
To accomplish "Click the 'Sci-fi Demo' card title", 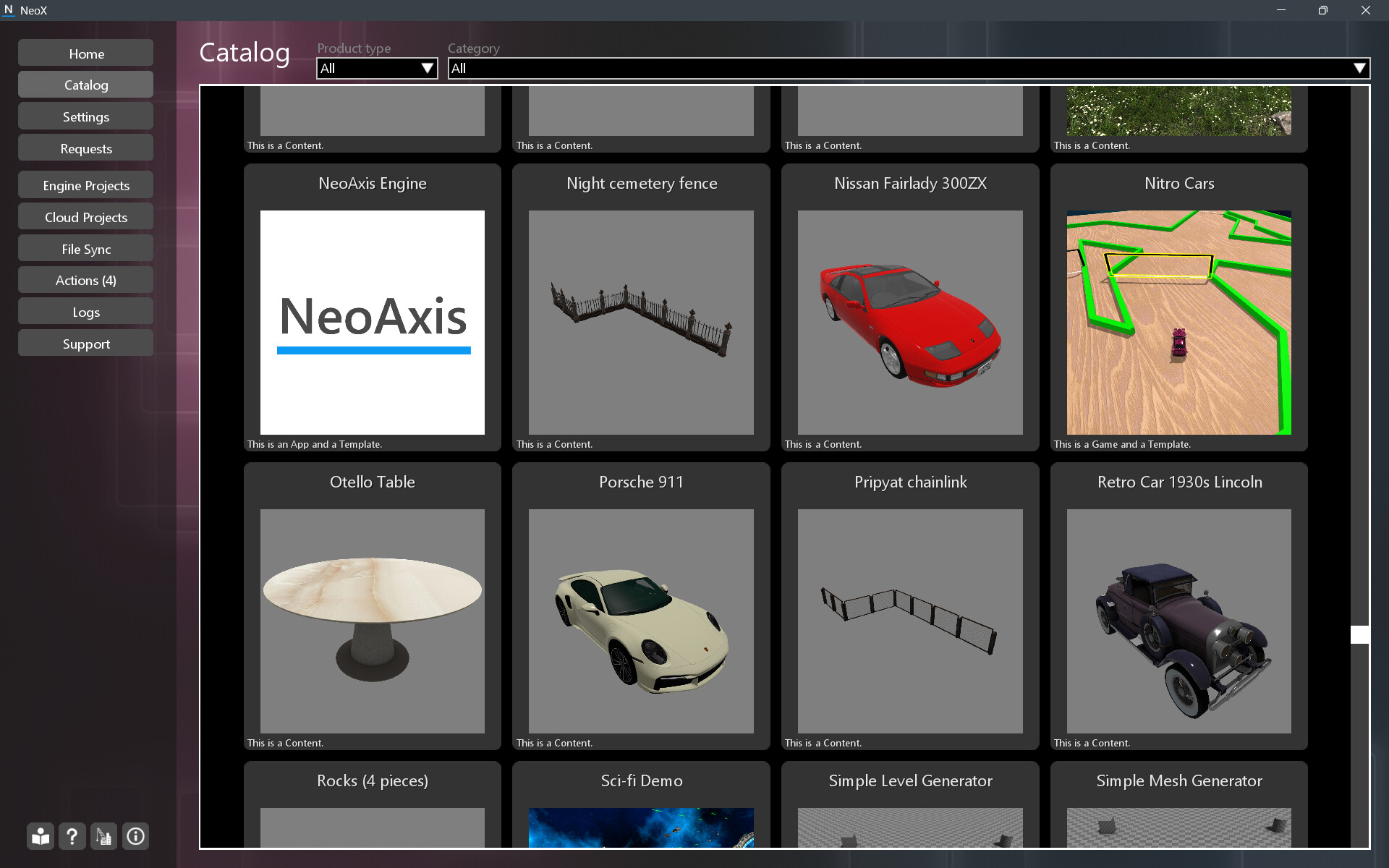I will point(642,781).
